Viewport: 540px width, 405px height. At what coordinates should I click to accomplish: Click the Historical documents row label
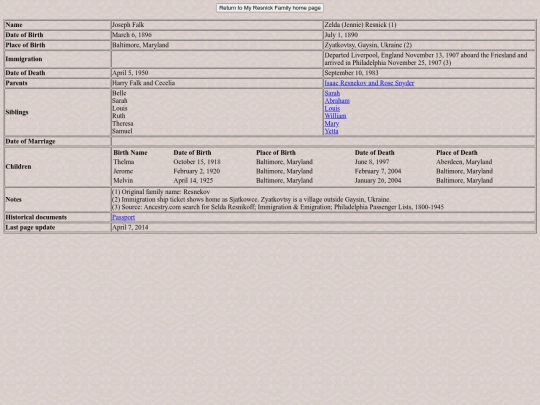point(36,217)
